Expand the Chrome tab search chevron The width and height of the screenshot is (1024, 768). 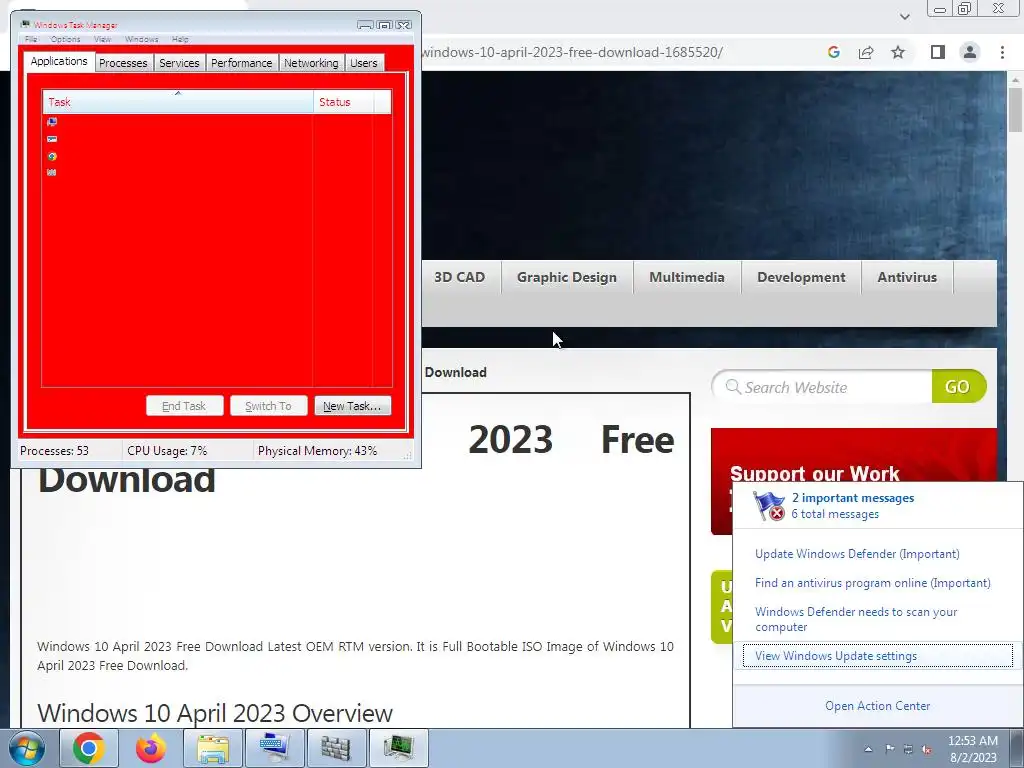(x=904, y=16)
